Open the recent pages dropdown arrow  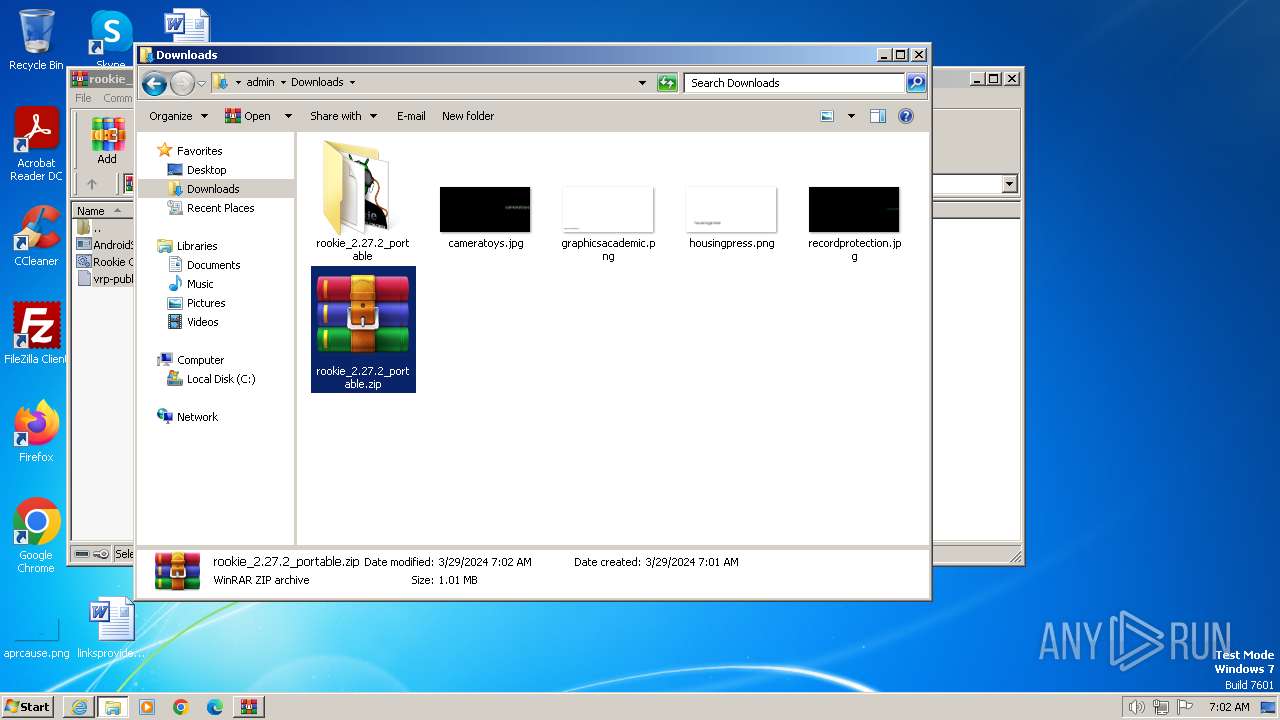click(201, 83)
